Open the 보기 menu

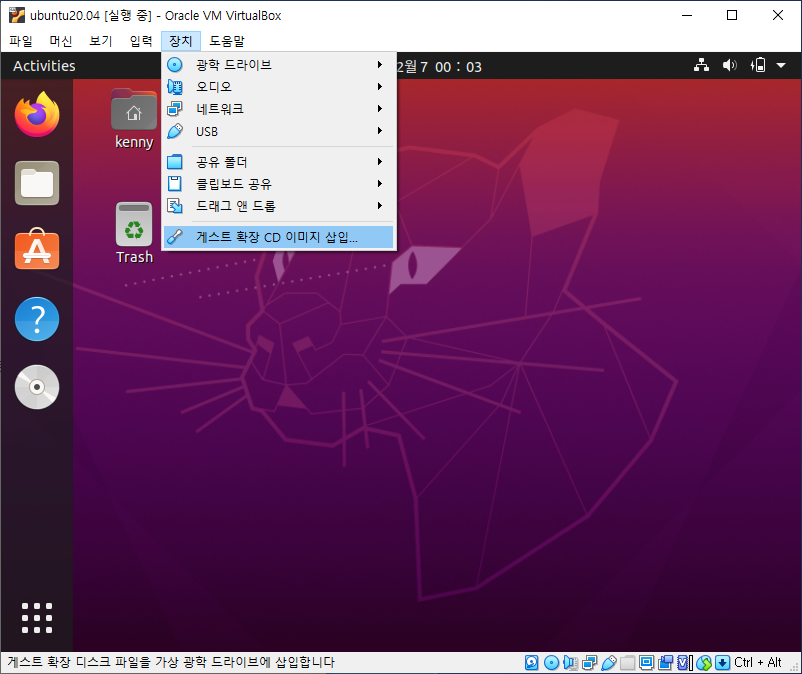click(101, 41)
